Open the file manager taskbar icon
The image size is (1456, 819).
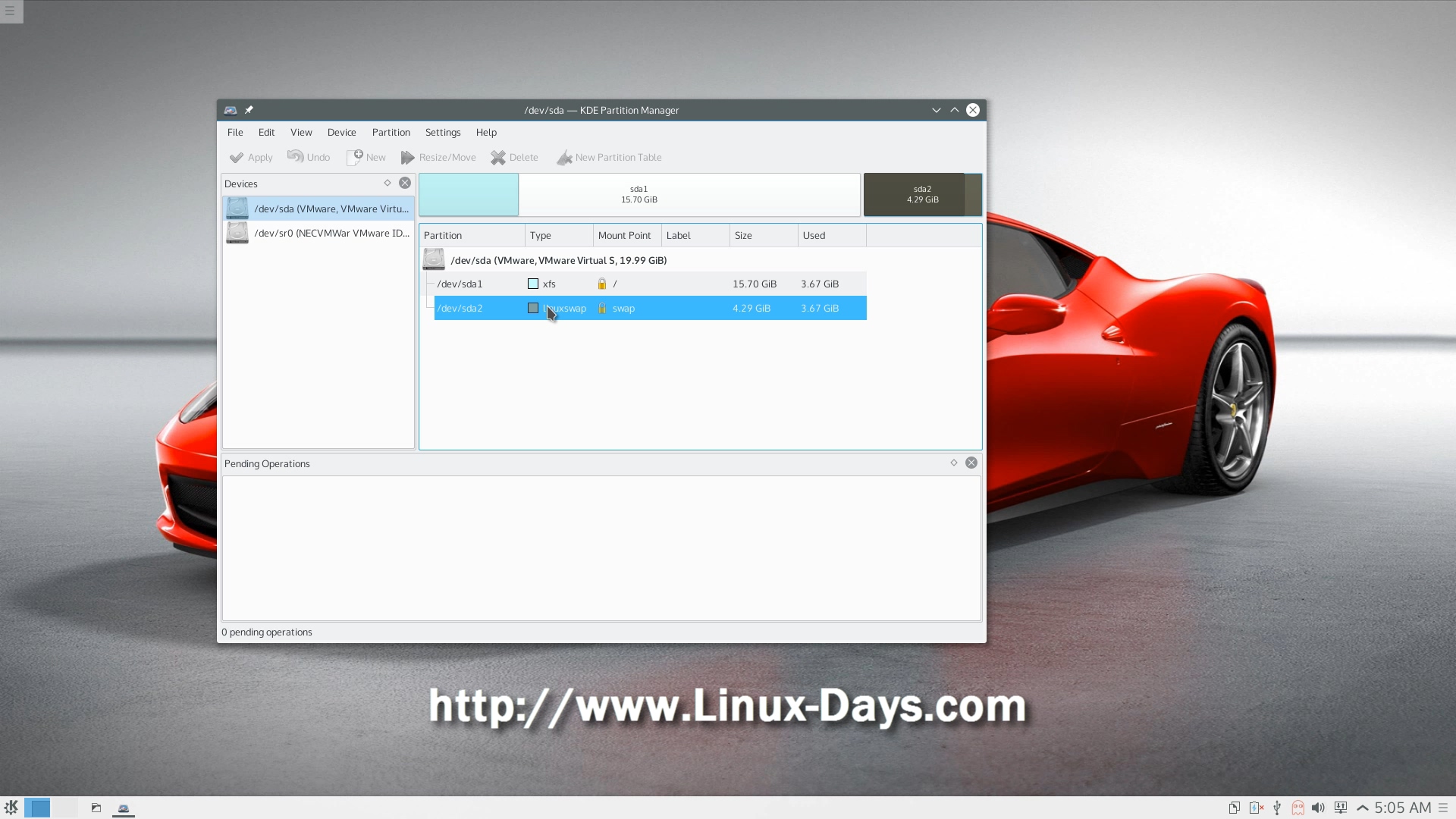tap(96, 808)
